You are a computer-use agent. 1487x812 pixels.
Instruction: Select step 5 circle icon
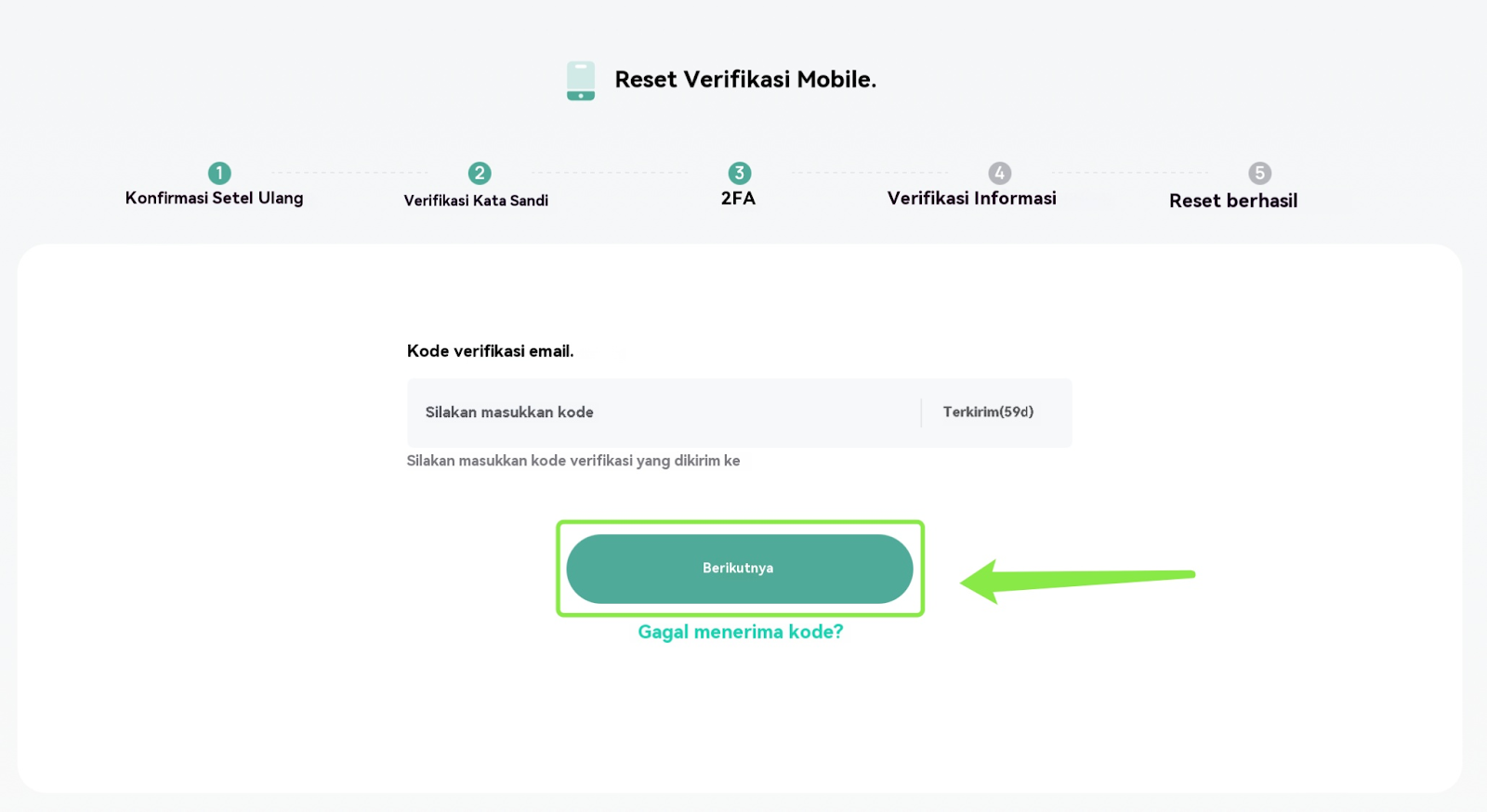[x=1260, y=173]
